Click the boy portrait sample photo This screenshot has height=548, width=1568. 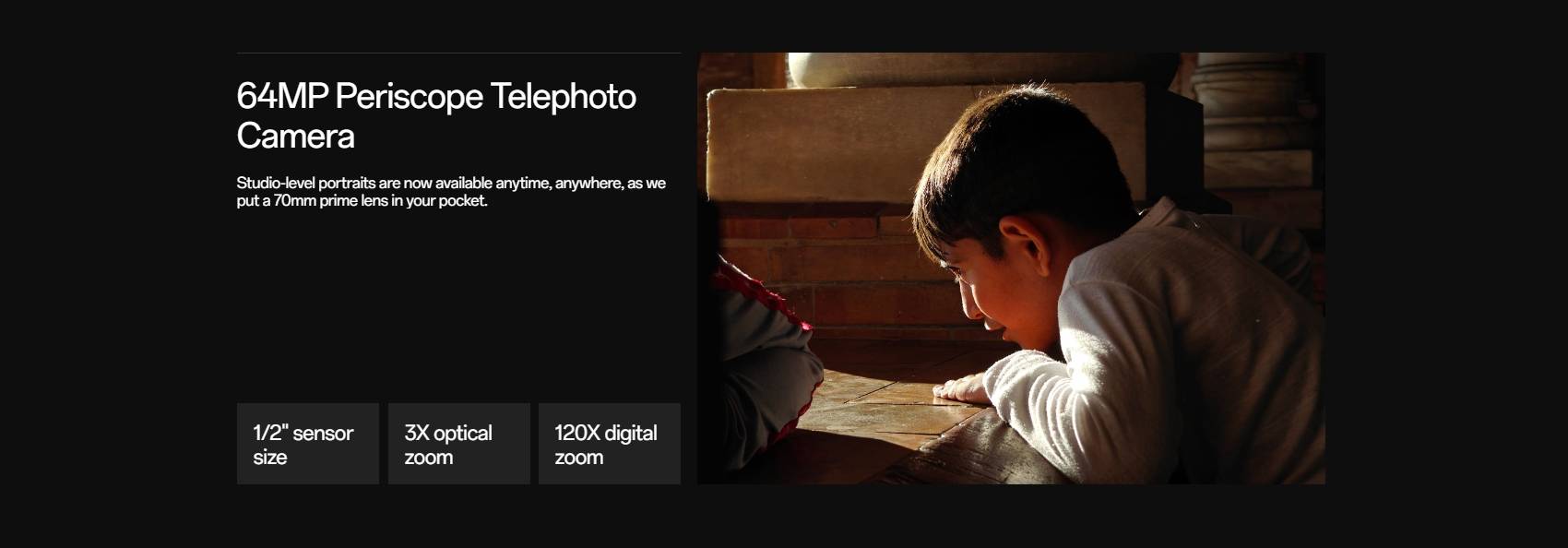coord(1011,268)
